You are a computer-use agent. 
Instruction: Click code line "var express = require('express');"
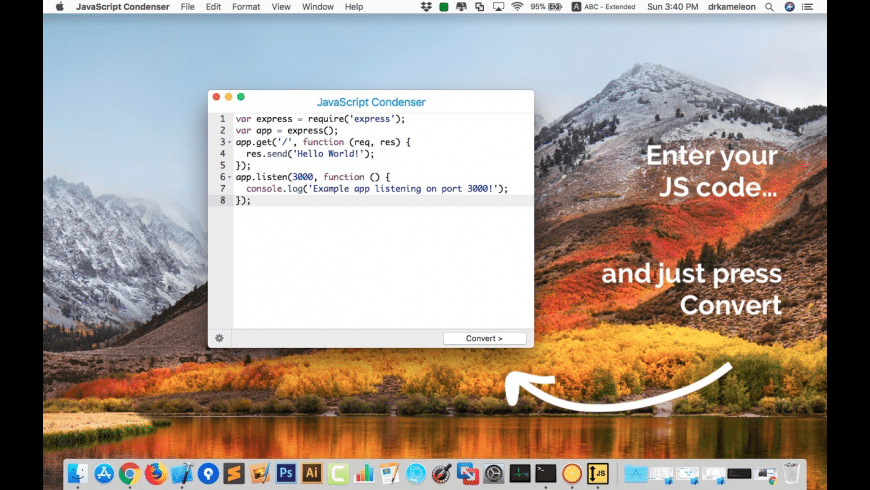(320, 119)
